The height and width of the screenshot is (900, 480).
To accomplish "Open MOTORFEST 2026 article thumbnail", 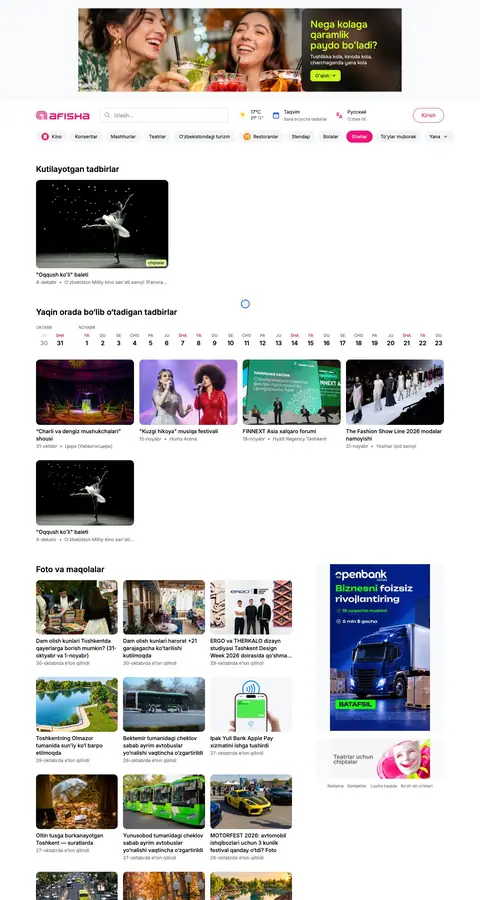I will 251,802.
